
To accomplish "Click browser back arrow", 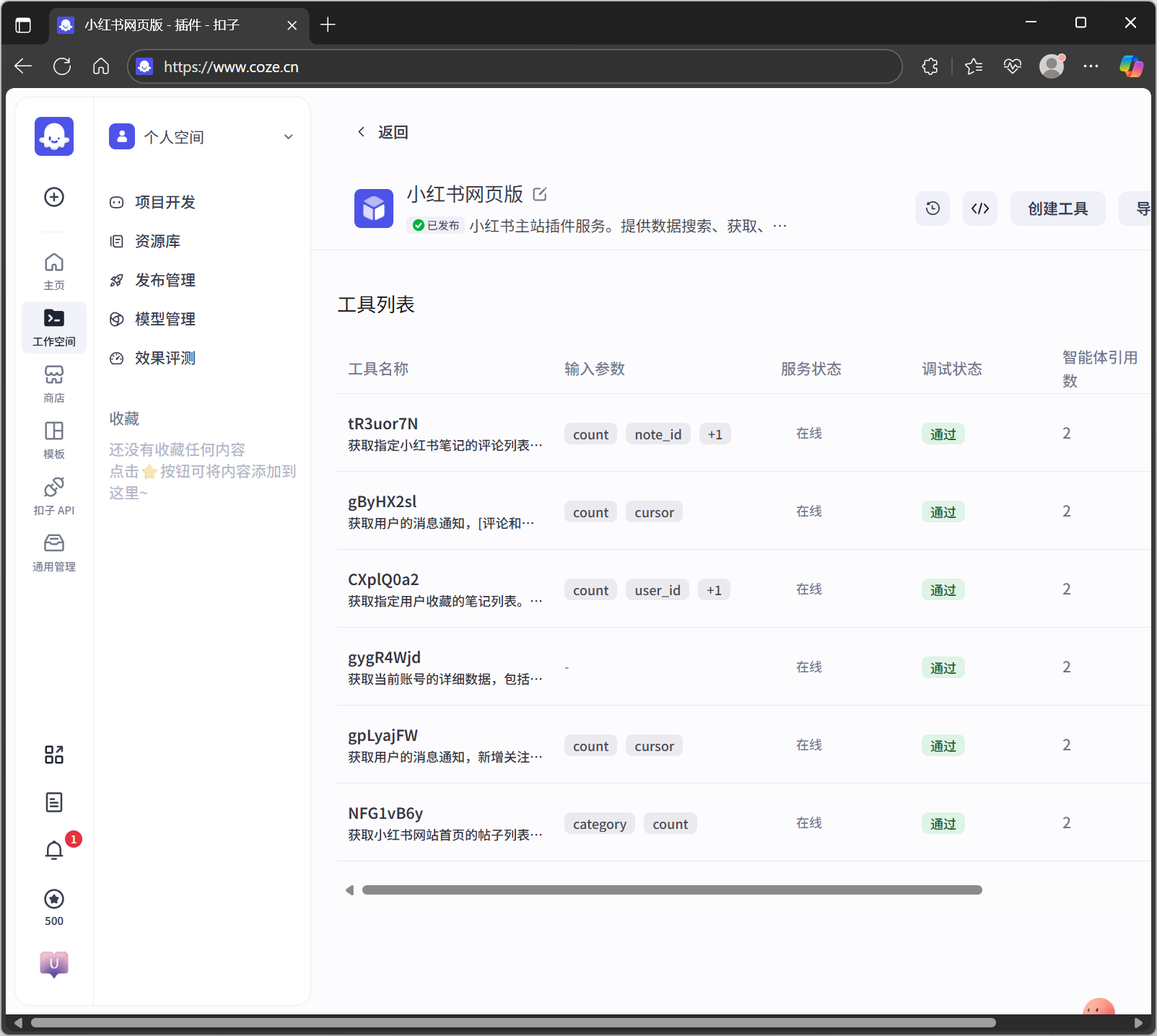I will click(23, 66).
